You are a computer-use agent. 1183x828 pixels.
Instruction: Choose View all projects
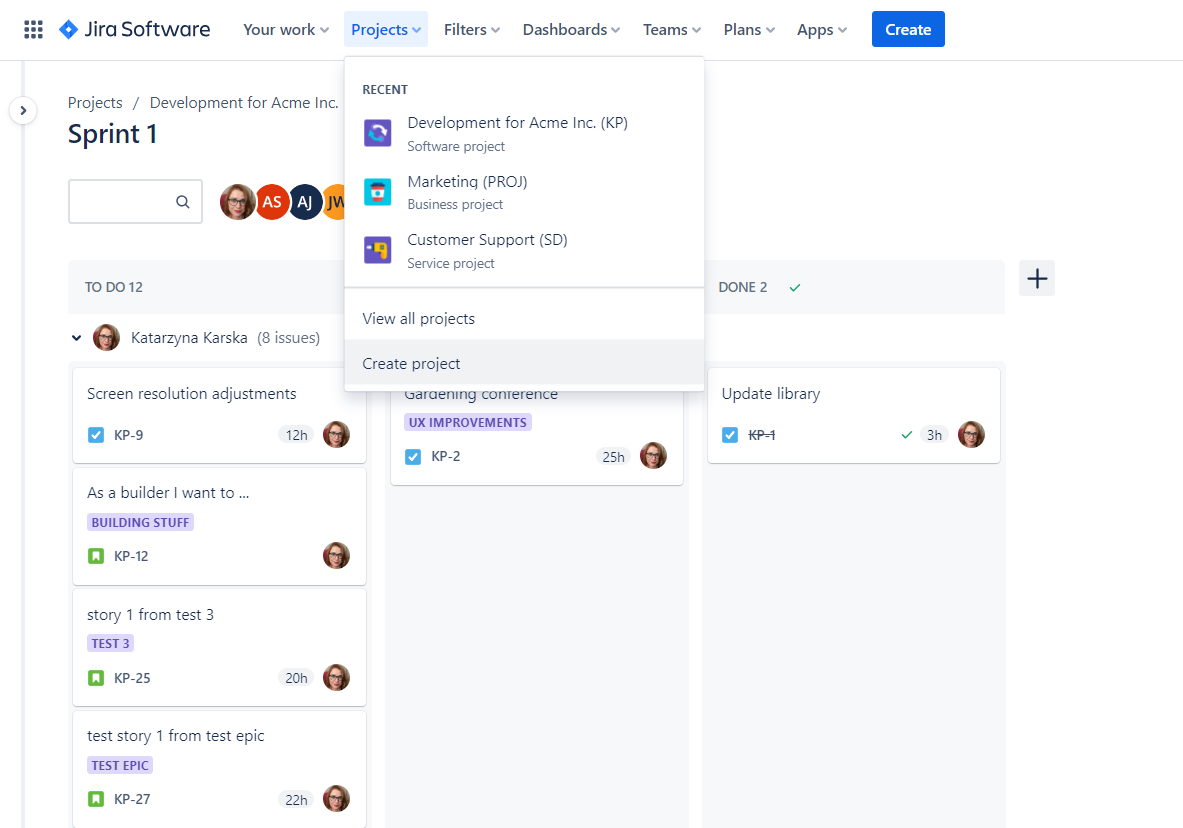pos(418,319)
